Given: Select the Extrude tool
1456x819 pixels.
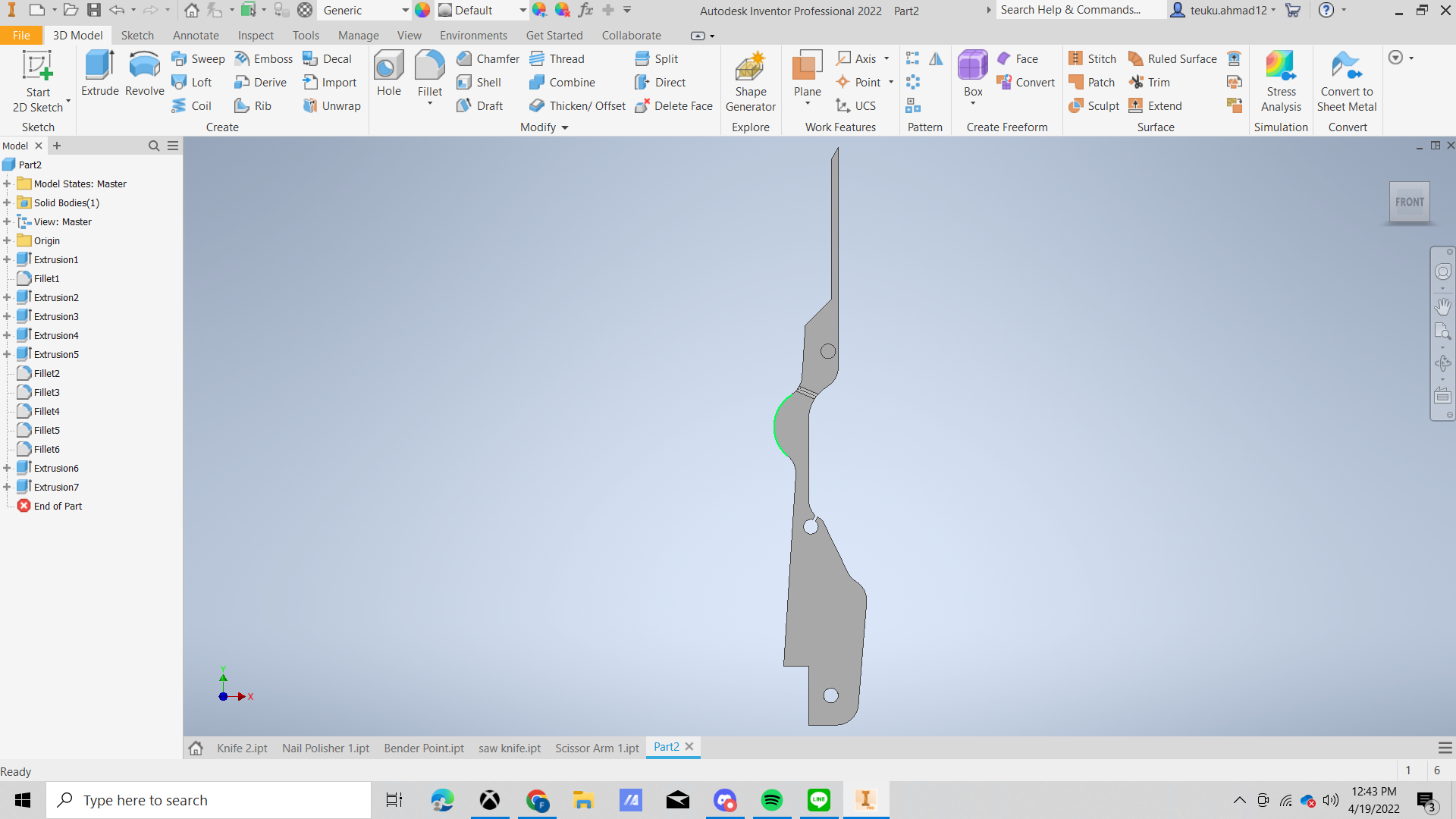Looking at the screenshot, I should (99, 74).
